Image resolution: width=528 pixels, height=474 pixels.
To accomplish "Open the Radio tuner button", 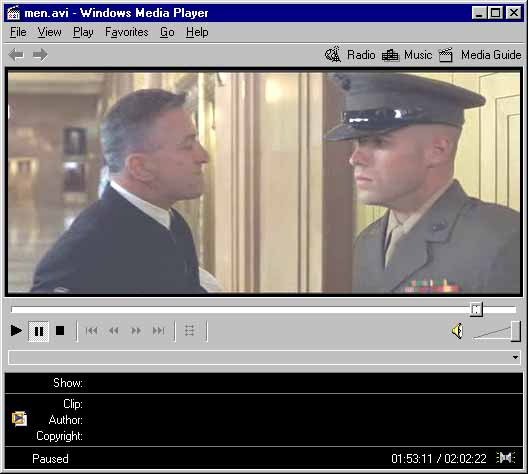I will click(350, 55).
